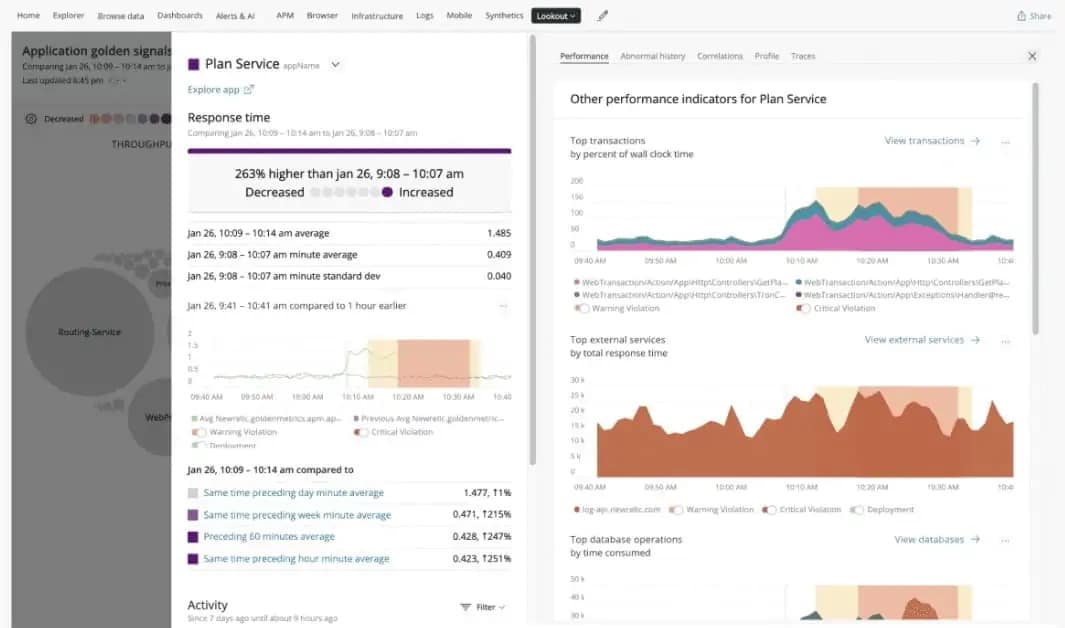Open Browser in the top navigation
This screenshot has width=1065, height=628.
322,15
